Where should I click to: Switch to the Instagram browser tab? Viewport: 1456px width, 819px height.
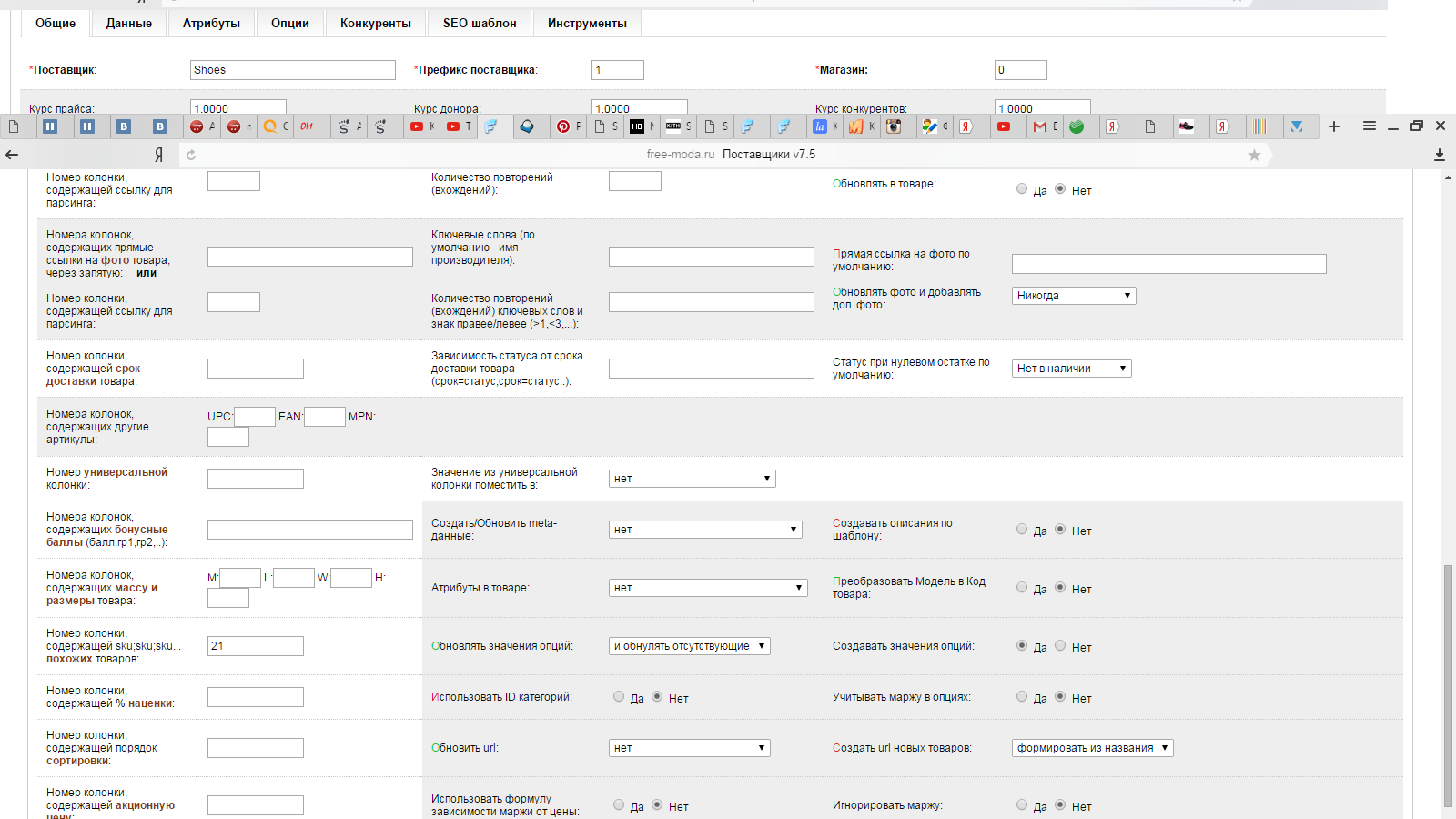[x=895, y=126]
